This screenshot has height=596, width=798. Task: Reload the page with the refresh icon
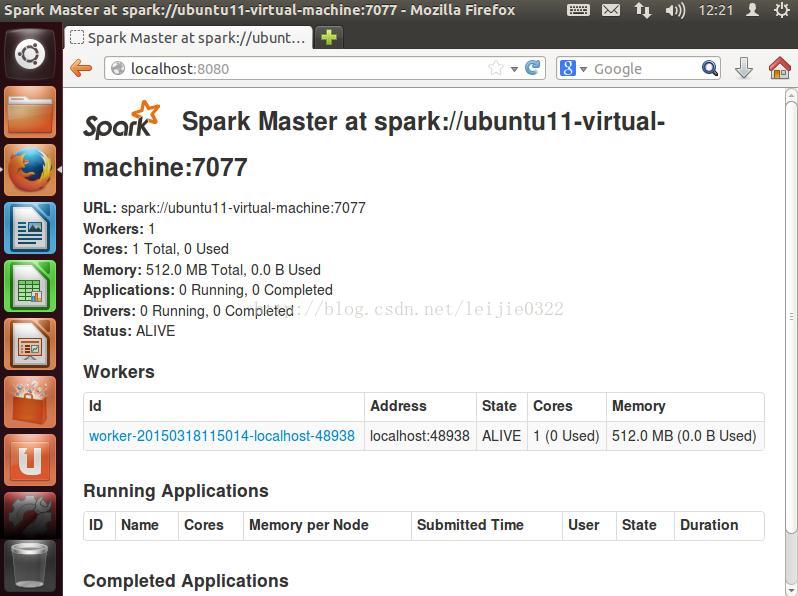point(533,68)
